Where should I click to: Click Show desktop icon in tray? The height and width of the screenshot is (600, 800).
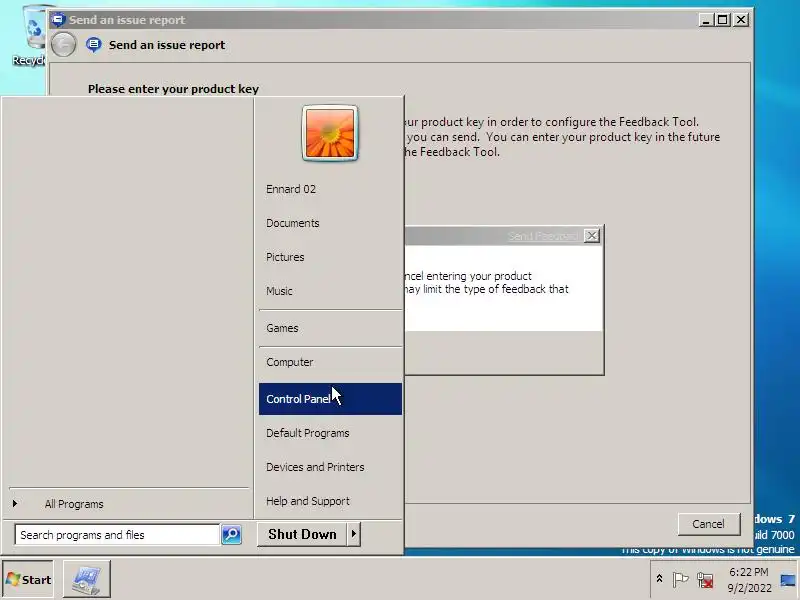click(x=788, y=581)
